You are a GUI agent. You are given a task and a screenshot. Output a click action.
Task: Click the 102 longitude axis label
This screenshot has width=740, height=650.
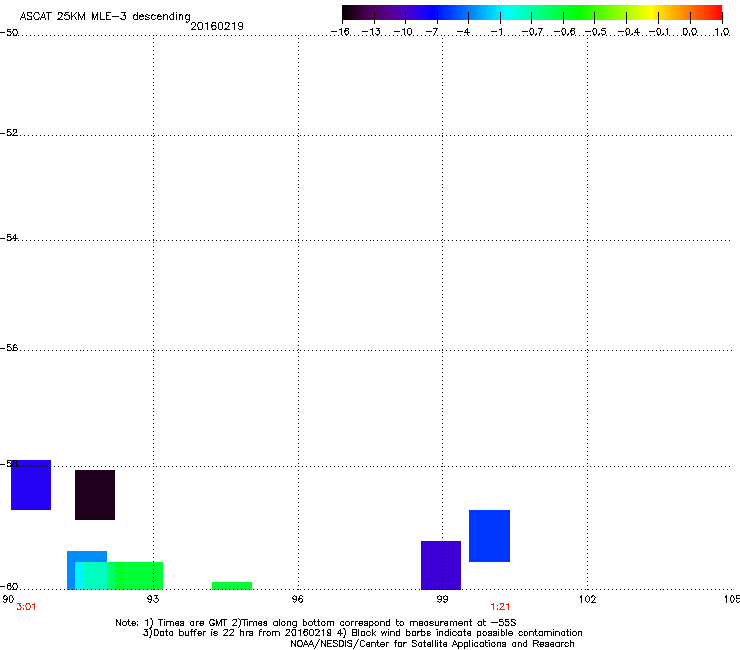pyautogui.click(x=587, y=599)
